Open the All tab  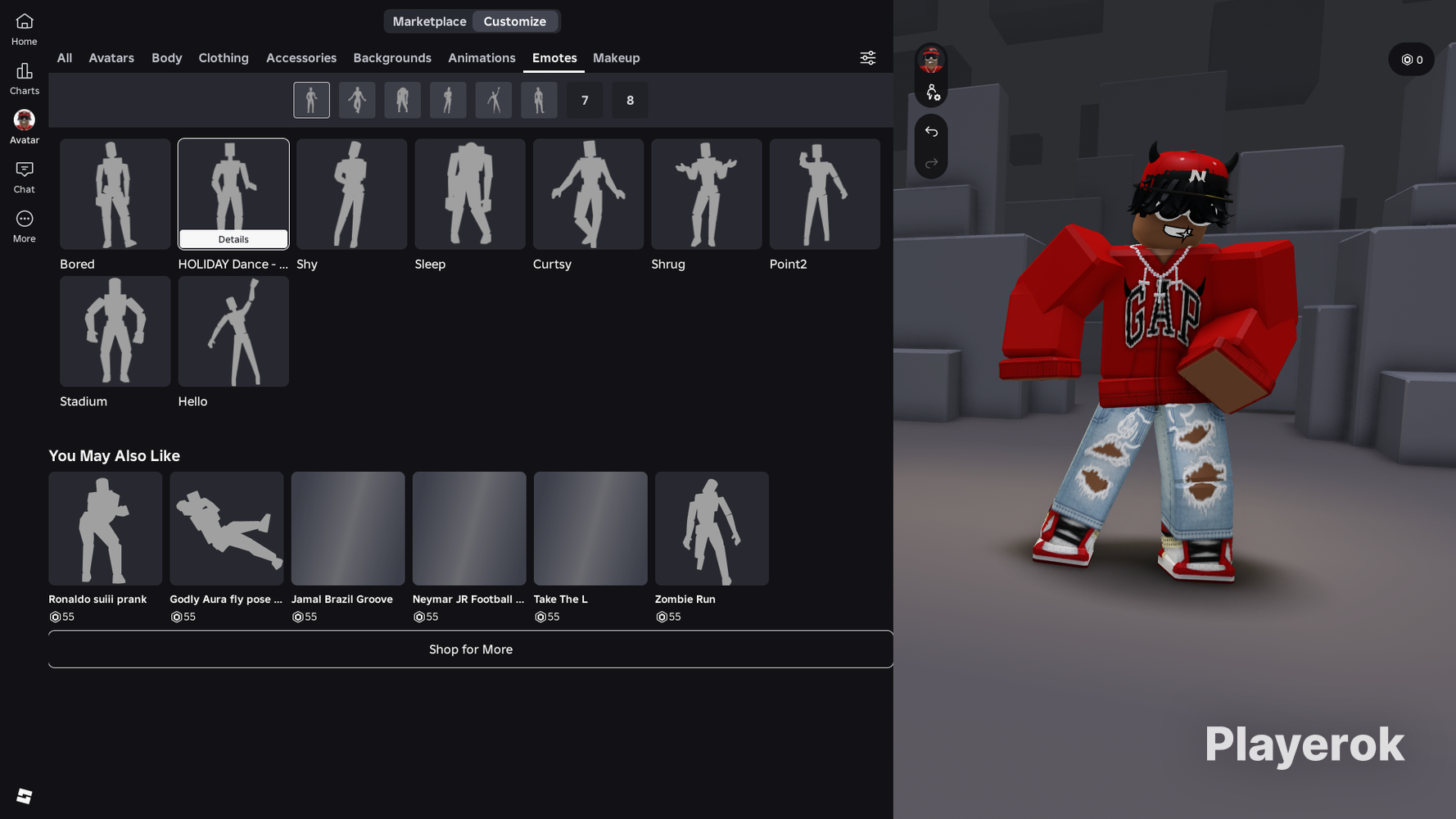coord(65,58)
